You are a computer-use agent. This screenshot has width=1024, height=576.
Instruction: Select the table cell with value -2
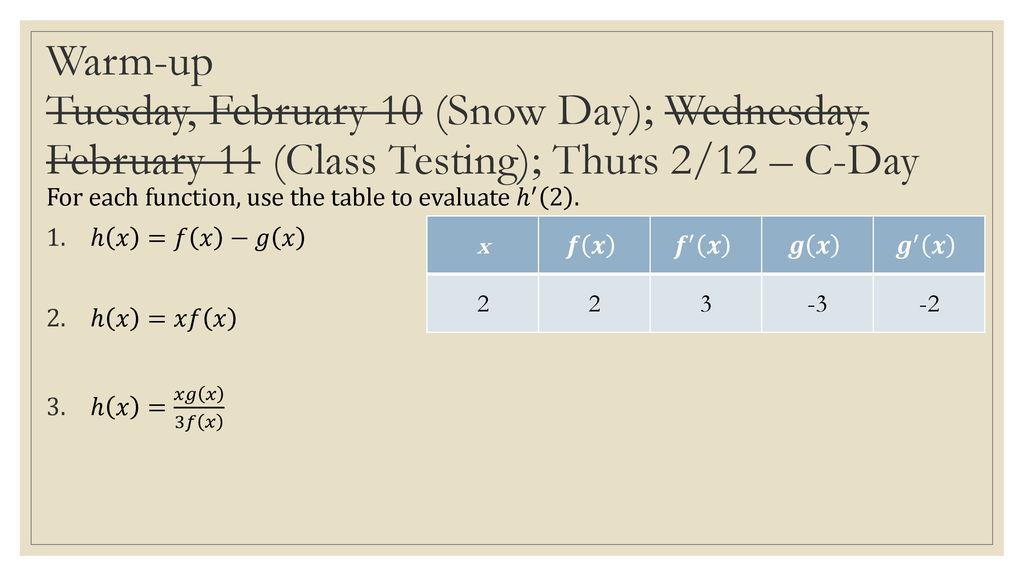(929, 304)
